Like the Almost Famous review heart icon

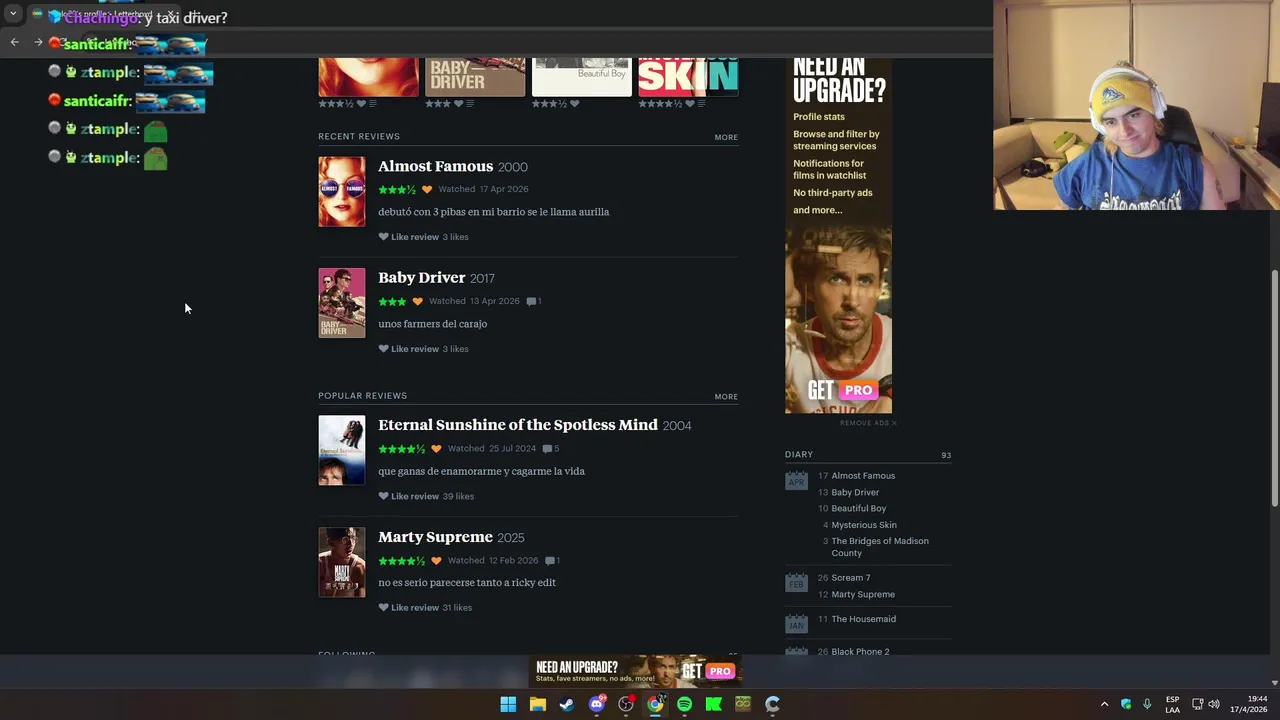pos(383,237)
